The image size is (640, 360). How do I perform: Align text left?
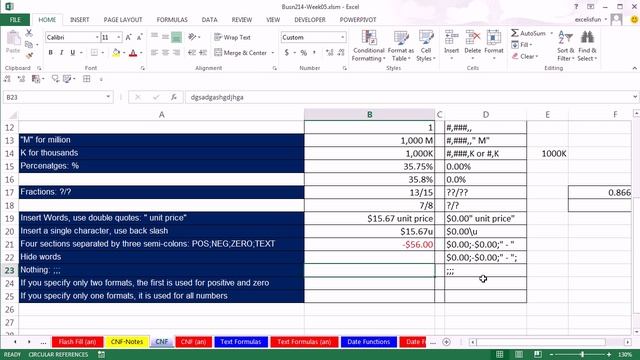coord(154,53)
